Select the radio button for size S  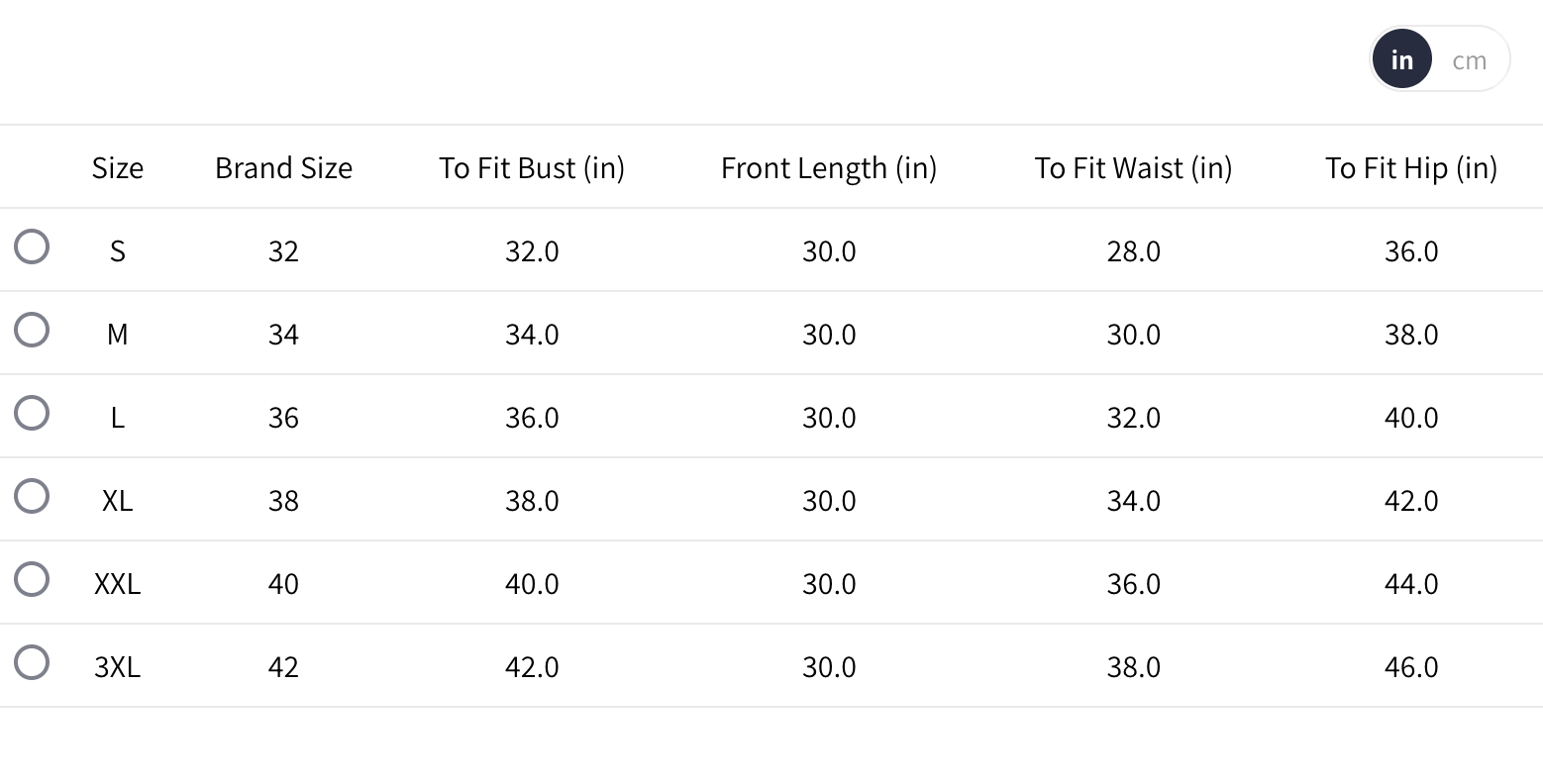[x=32, y=246]
